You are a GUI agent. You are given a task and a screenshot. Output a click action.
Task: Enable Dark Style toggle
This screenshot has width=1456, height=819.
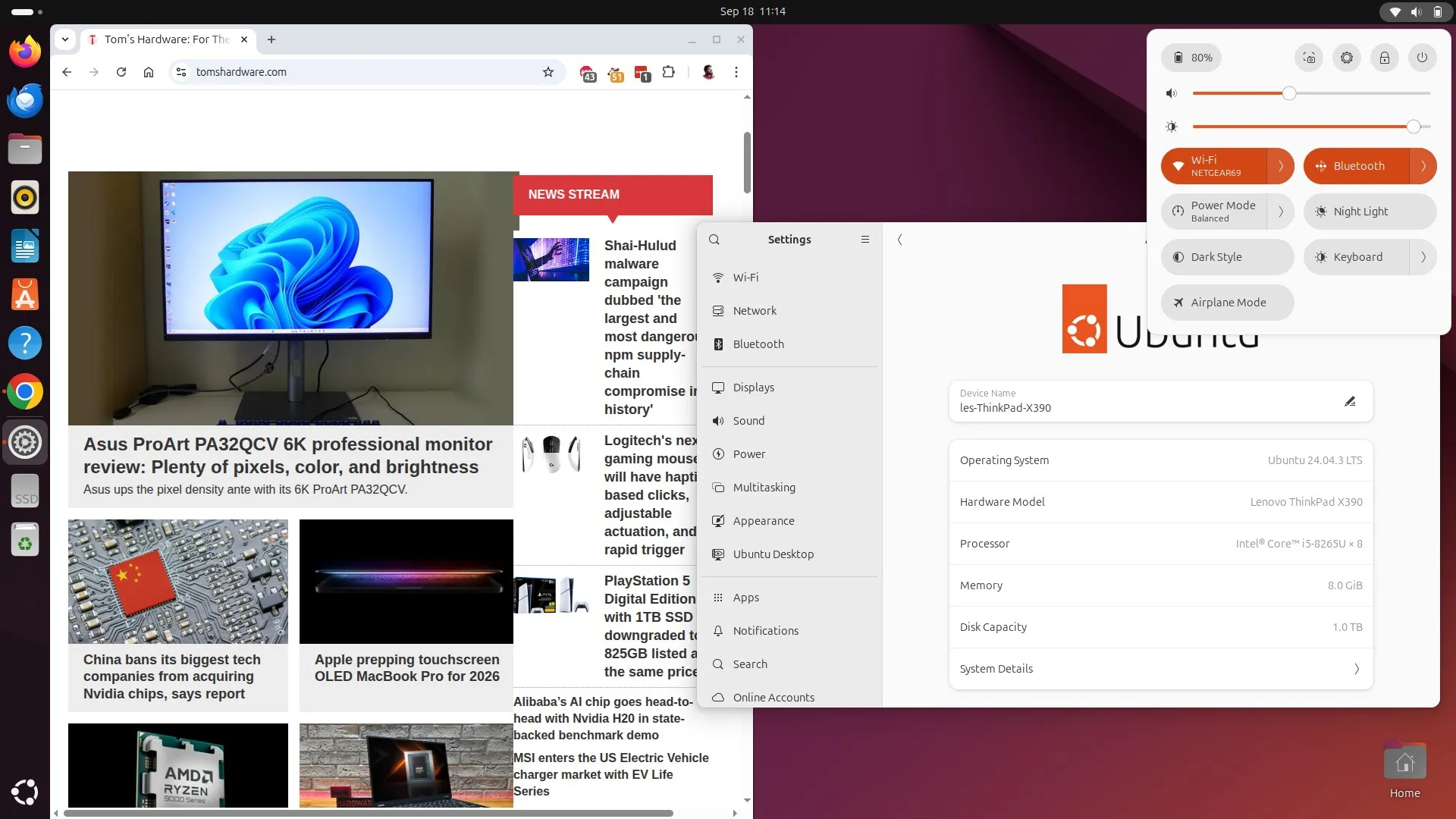tap(1227, 257)
